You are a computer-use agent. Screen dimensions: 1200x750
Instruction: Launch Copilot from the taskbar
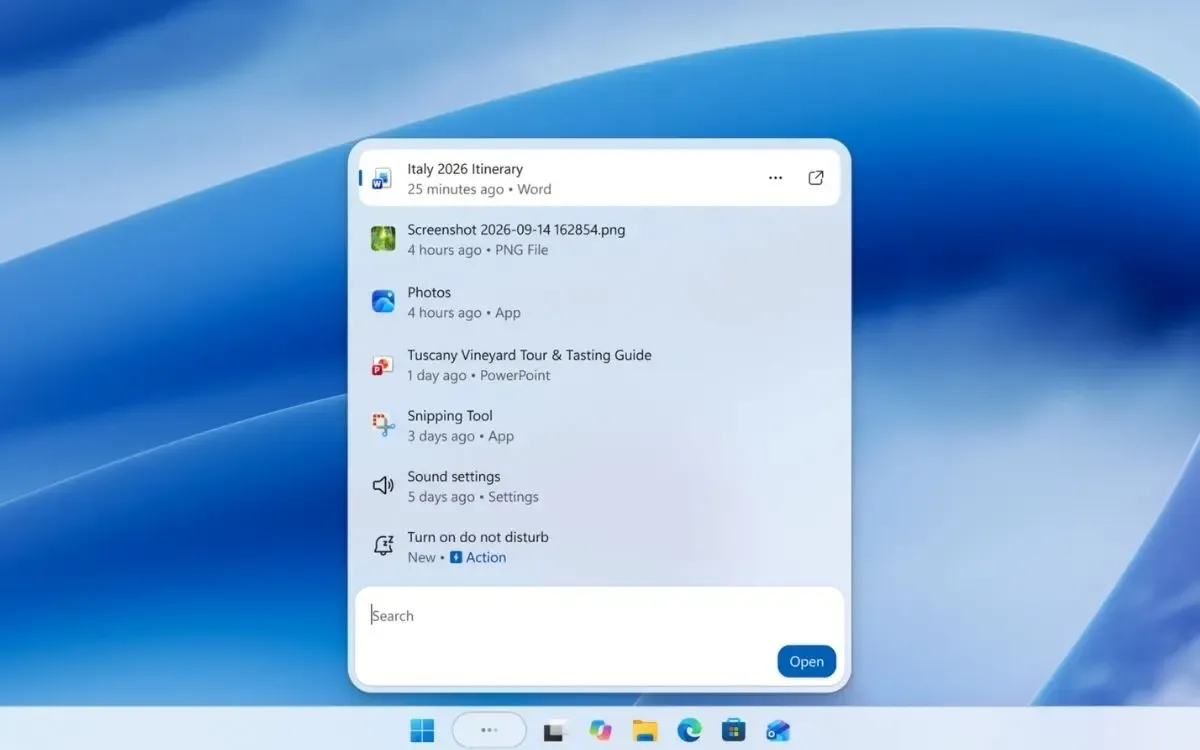(600, 730)
